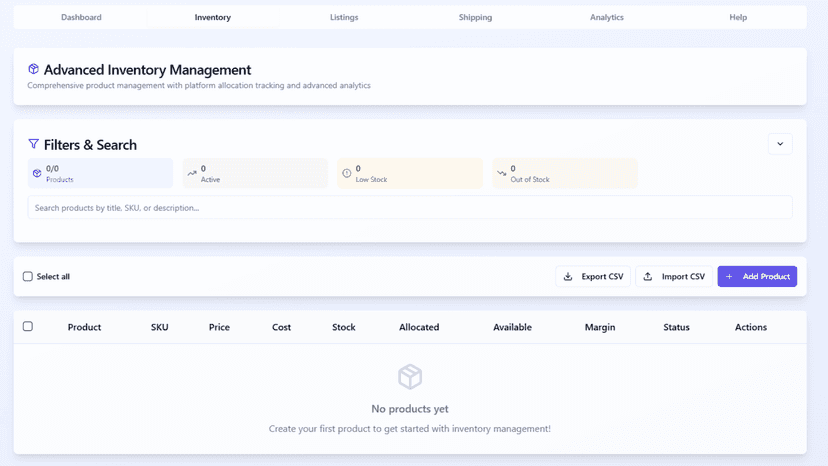Click the Product column header
This screenshot has height=466, width=828.
click(x=84, y=327)
